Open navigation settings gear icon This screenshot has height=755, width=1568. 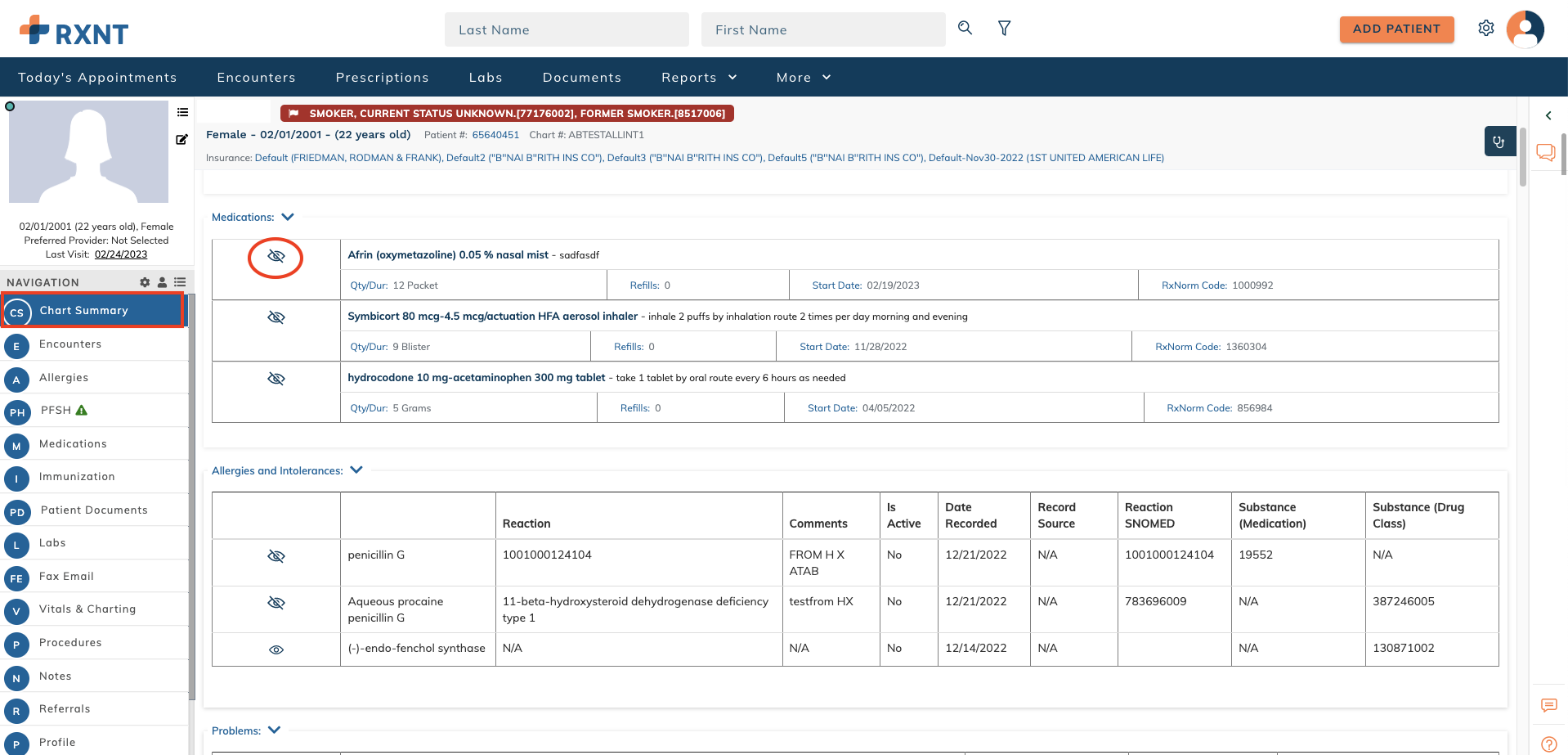pos(145,282)
